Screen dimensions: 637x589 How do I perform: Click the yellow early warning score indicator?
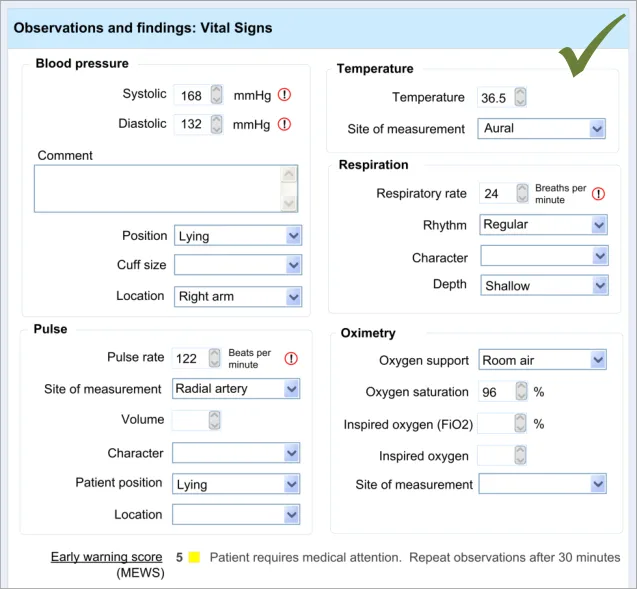[194, 557]
